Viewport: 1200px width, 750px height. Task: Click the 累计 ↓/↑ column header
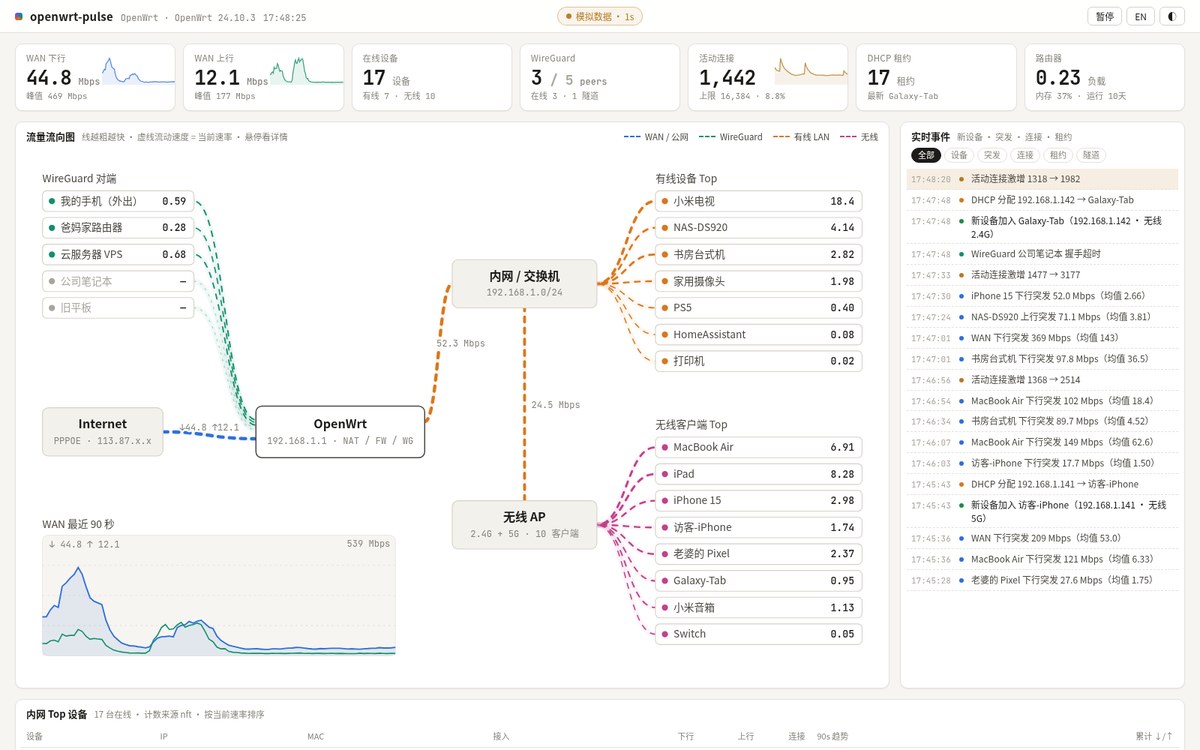click(1153, 737)
